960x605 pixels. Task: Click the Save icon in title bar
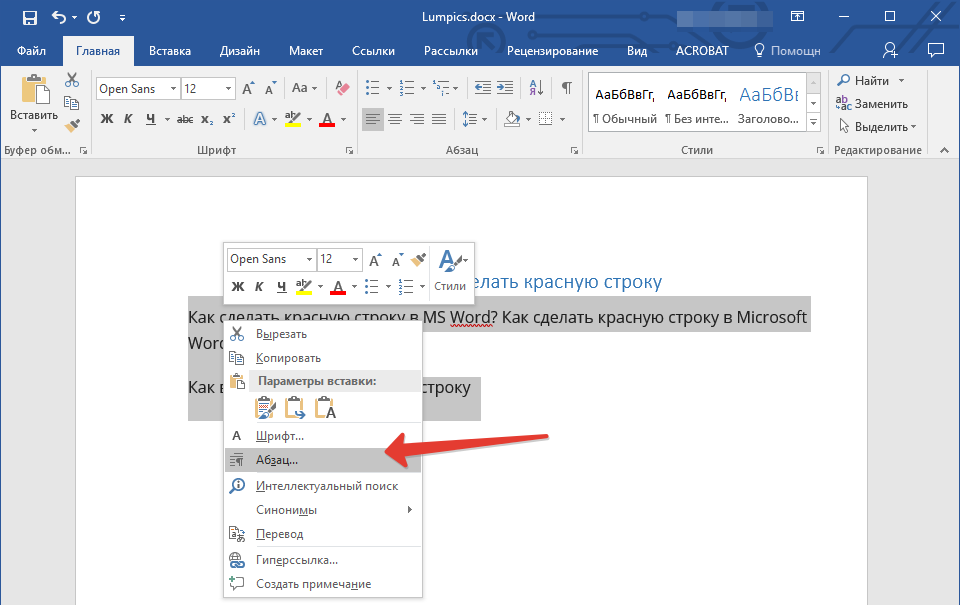29,17
